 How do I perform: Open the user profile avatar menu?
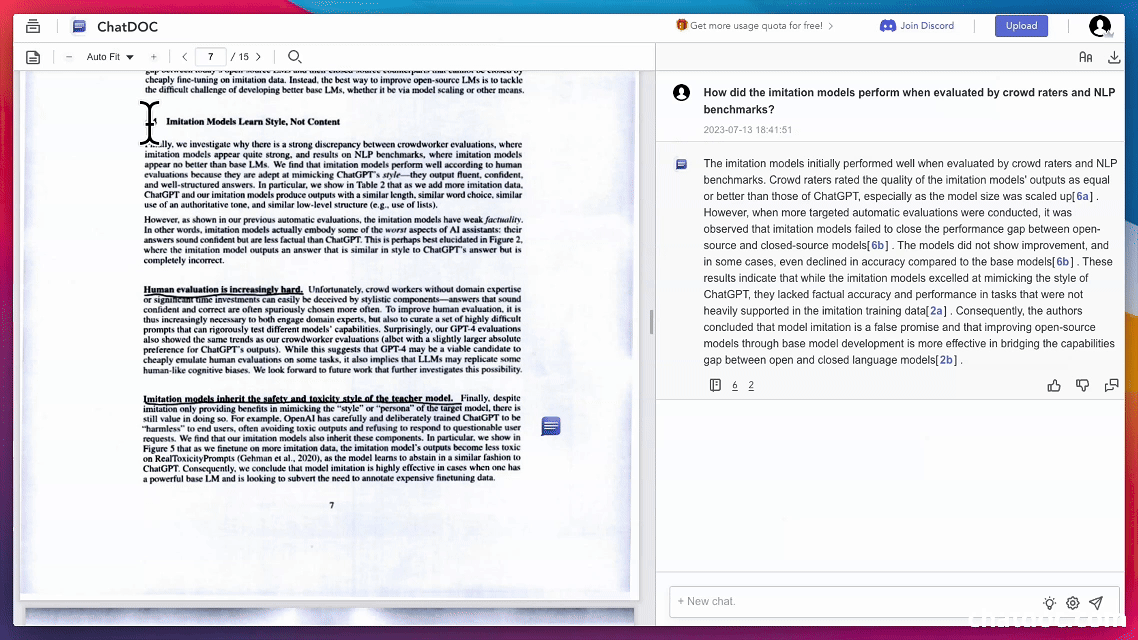(x=1100, y=26)
